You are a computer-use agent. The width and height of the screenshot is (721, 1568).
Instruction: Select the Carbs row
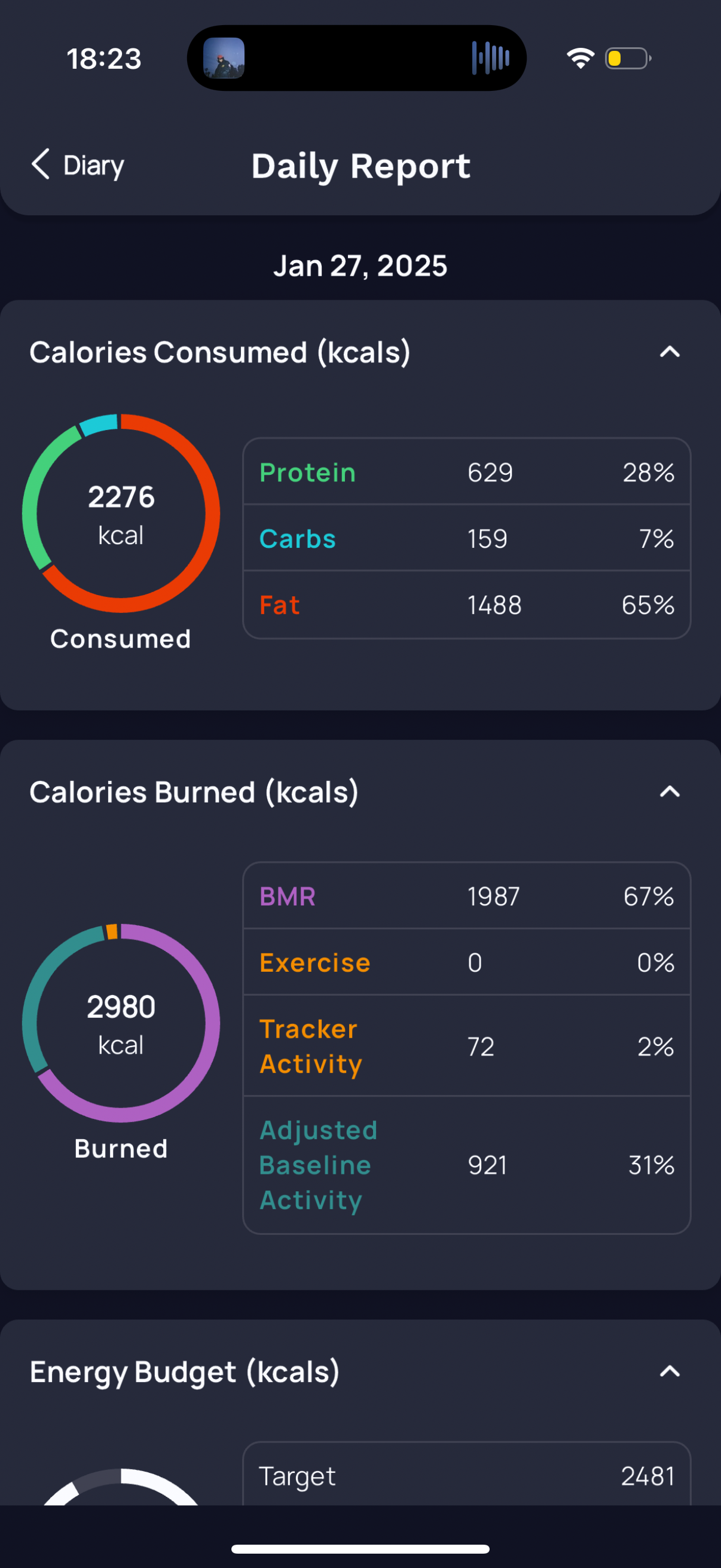click(x=467, y=539)
